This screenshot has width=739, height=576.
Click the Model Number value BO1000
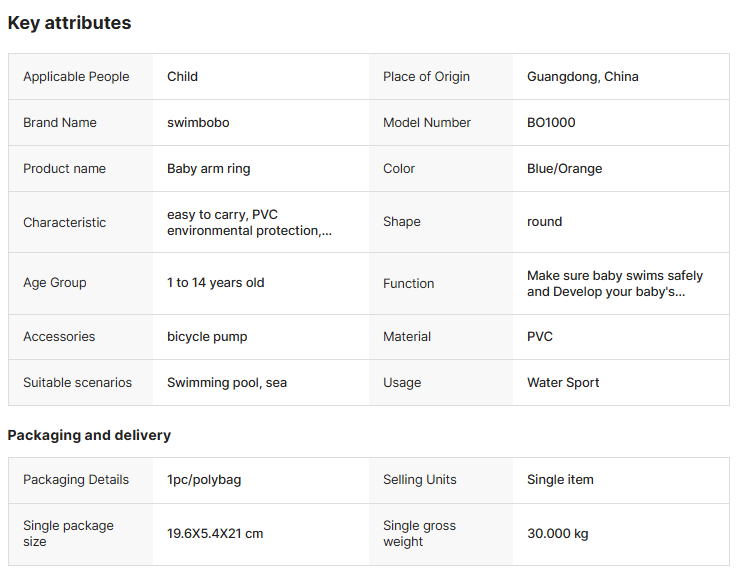pyautogui.click(x=551, y=122)
